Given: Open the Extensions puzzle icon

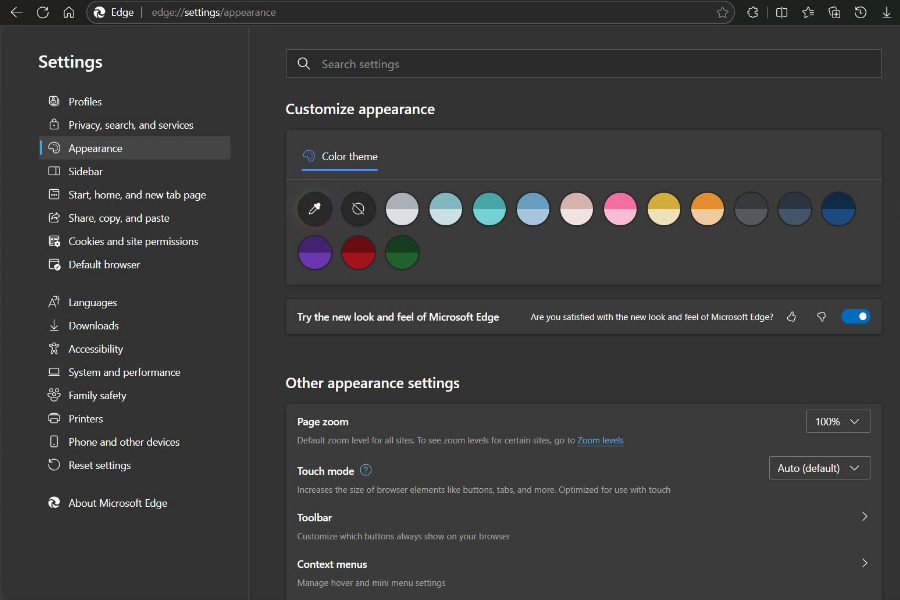Looking at the screenshot, I should pos(752,12).
